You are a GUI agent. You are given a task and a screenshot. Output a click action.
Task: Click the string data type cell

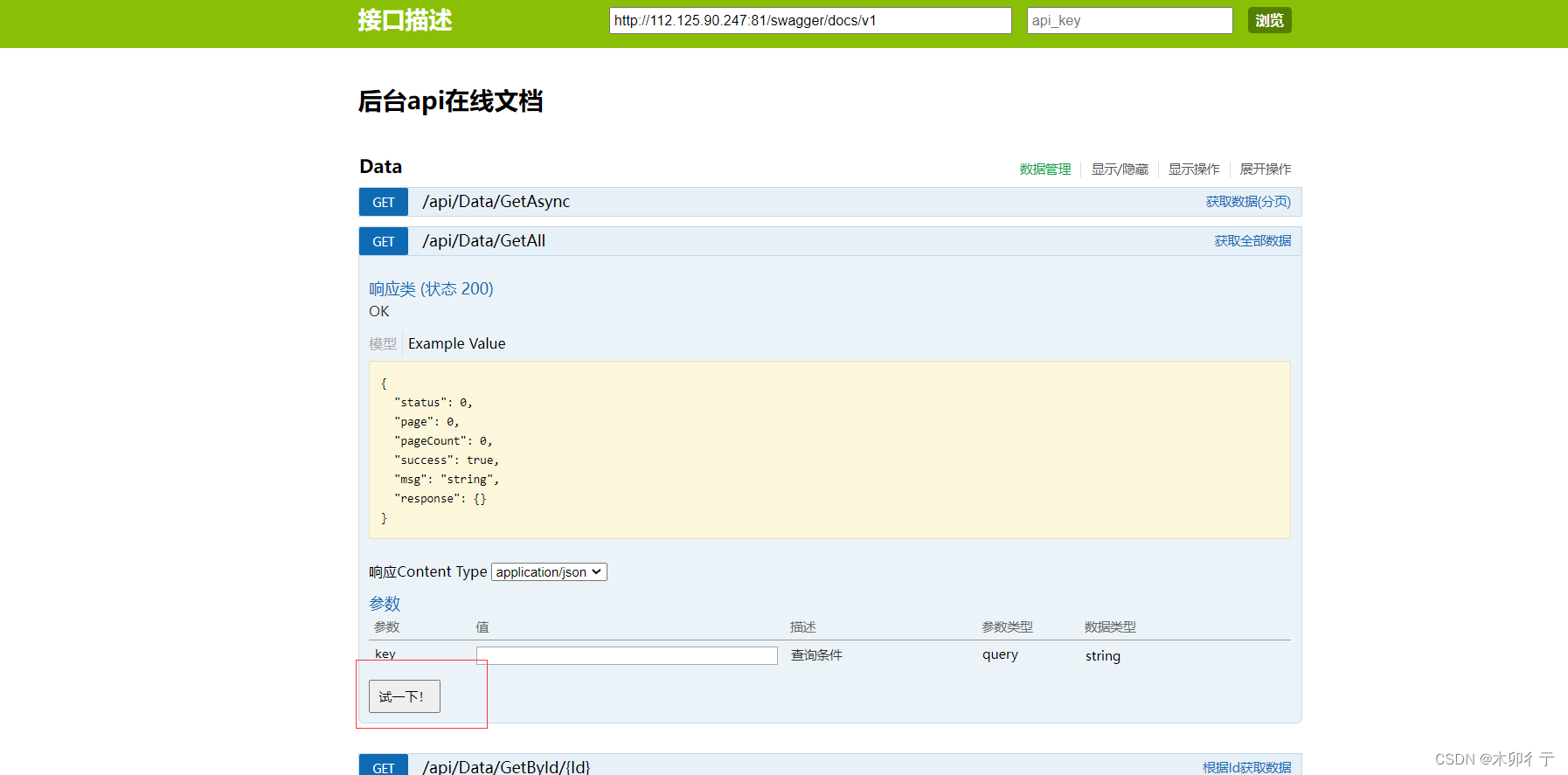(x=1103, y=656)
